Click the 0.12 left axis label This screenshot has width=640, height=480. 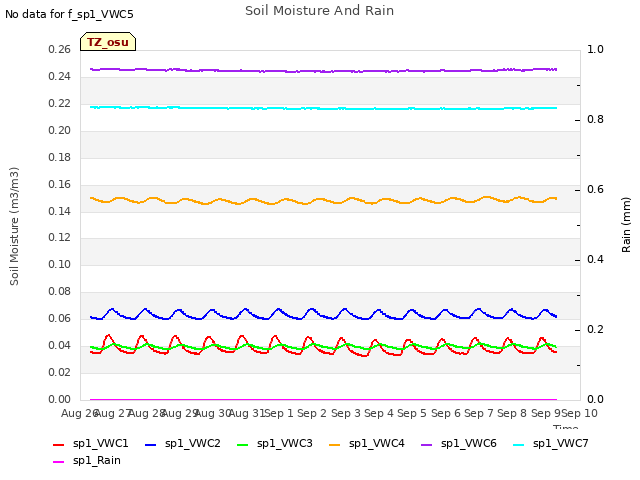tap(60, 238)
